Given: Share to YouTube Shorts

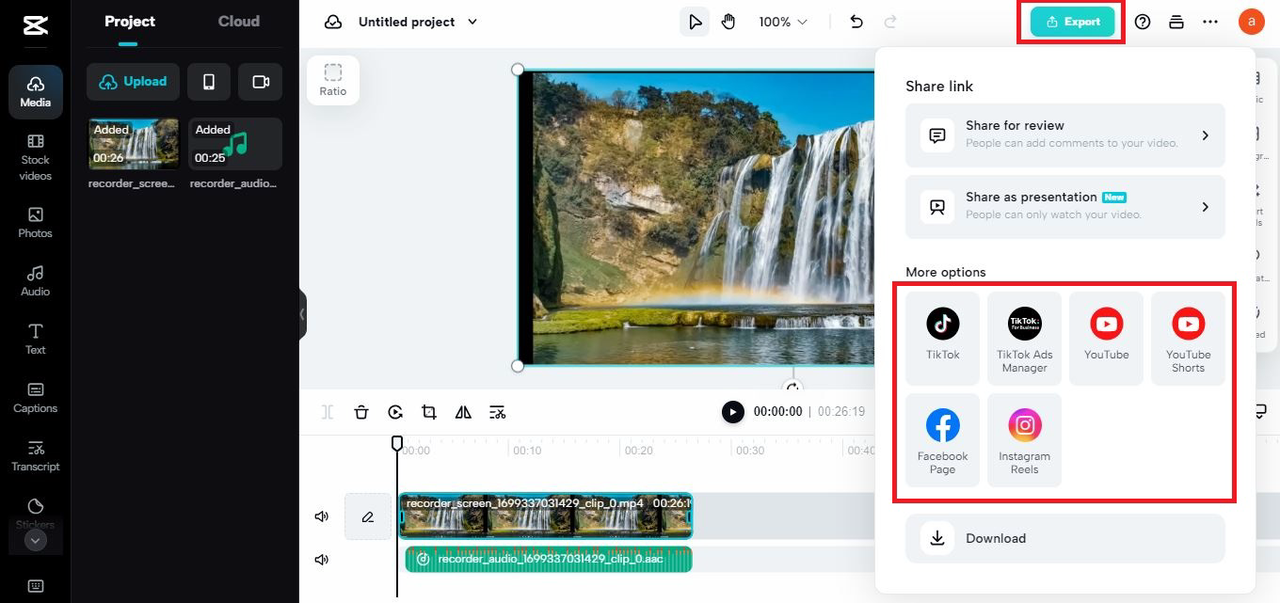Looking at the screenshot, I should point(1188,338).
